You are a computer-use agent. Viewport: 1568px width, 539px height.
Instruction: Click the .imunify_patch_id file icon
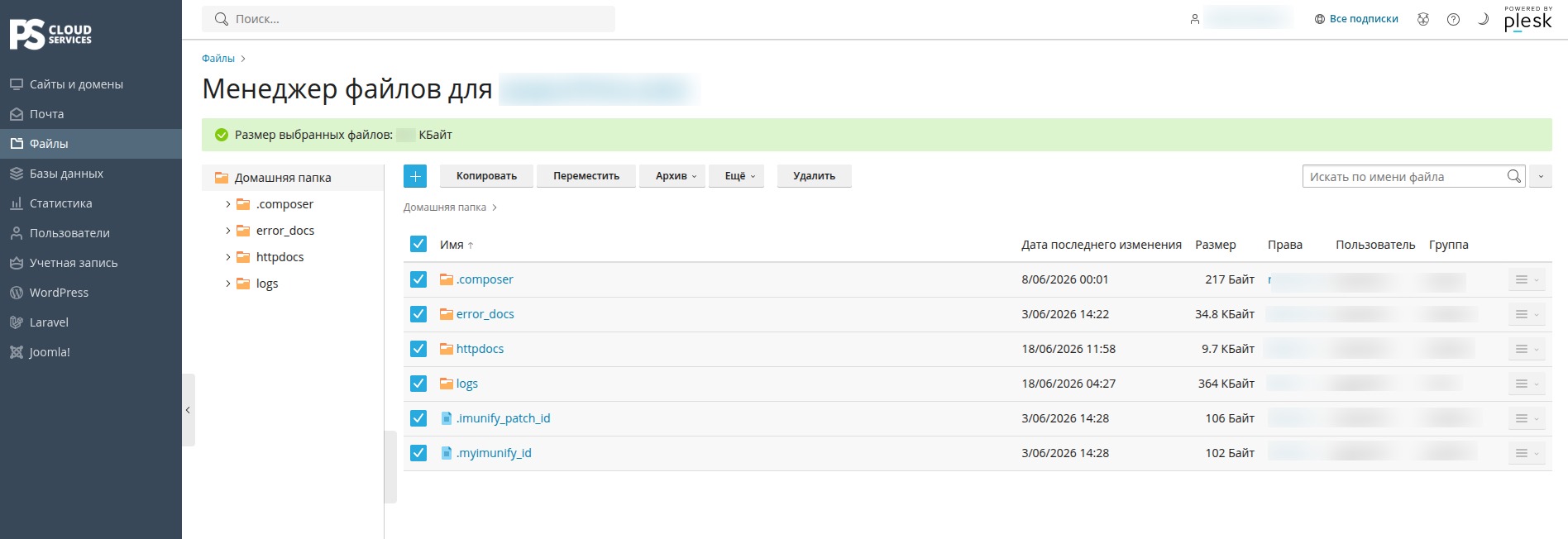tap(447, 418)
